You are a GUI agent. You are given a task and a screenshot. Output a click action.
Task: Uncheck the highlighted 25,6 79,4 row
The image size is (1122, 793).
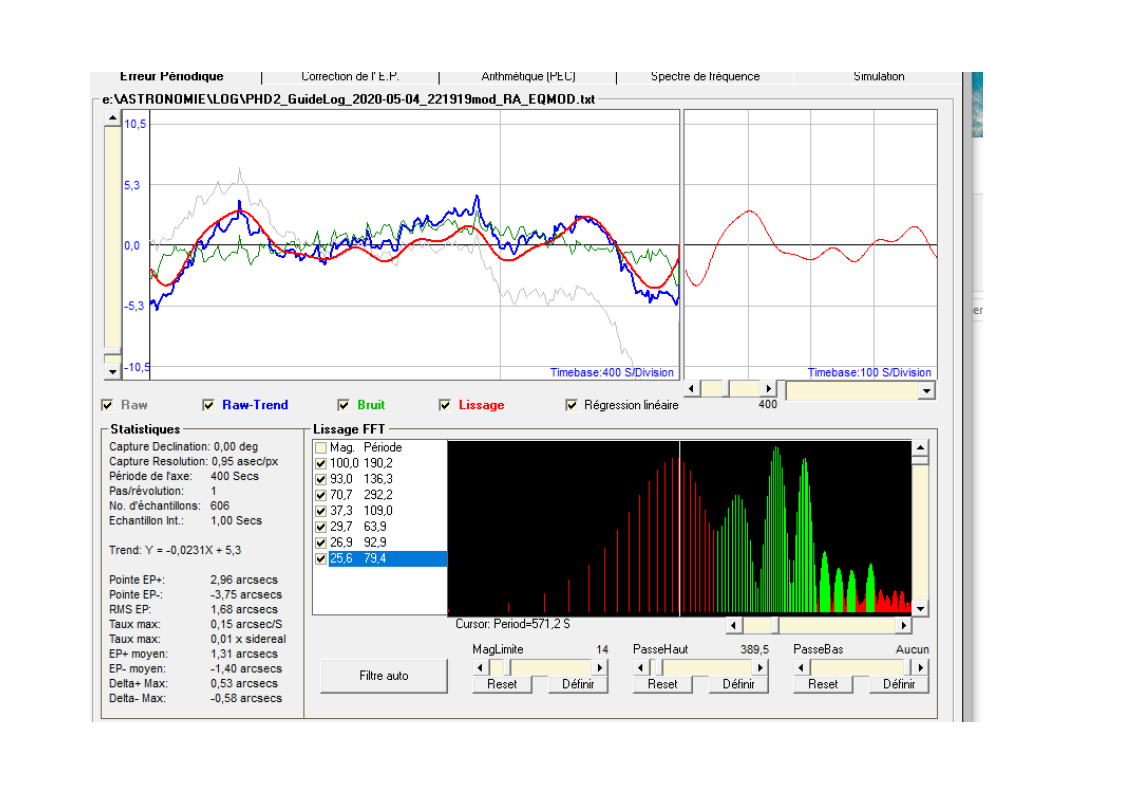coord(321,558)
